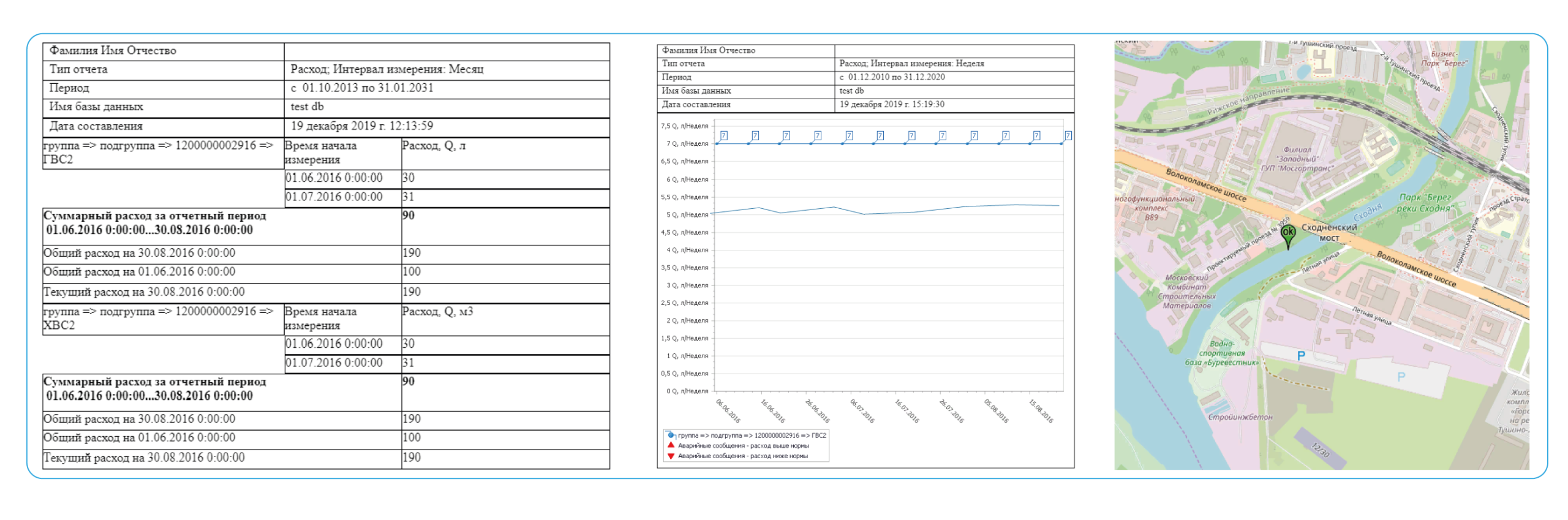
Task: Click the first '7' data label on chart
Action: pos(724,135)
